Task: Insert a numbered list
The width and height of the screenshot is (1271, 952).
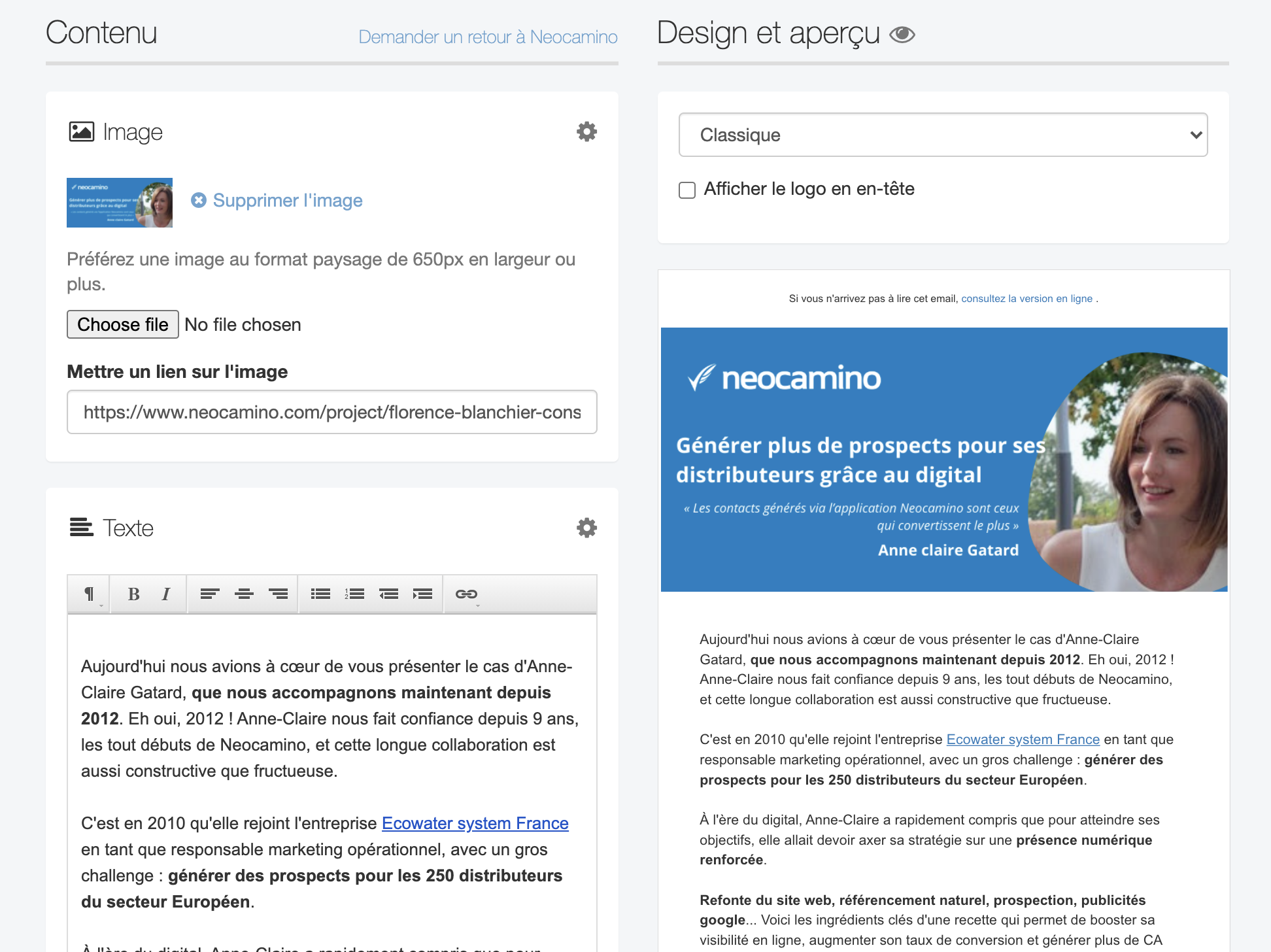Action: coord(354,594)
